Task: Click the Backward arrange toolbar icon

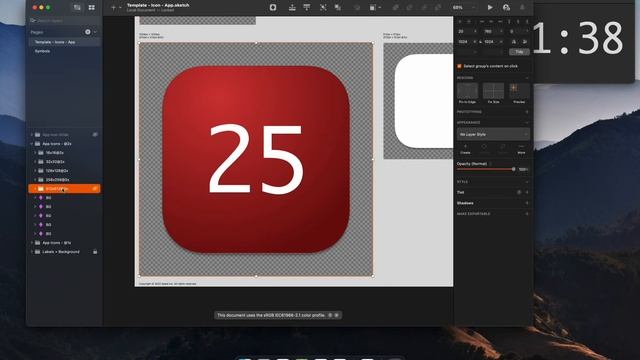Action: [307, 7]
